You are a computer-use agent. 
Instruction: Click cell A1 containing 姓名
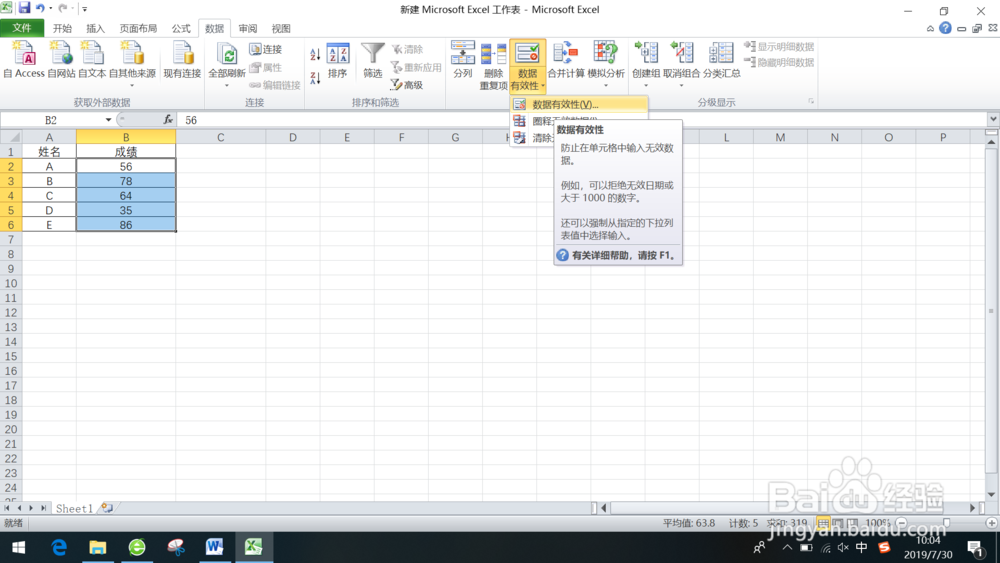pos(49,152)
